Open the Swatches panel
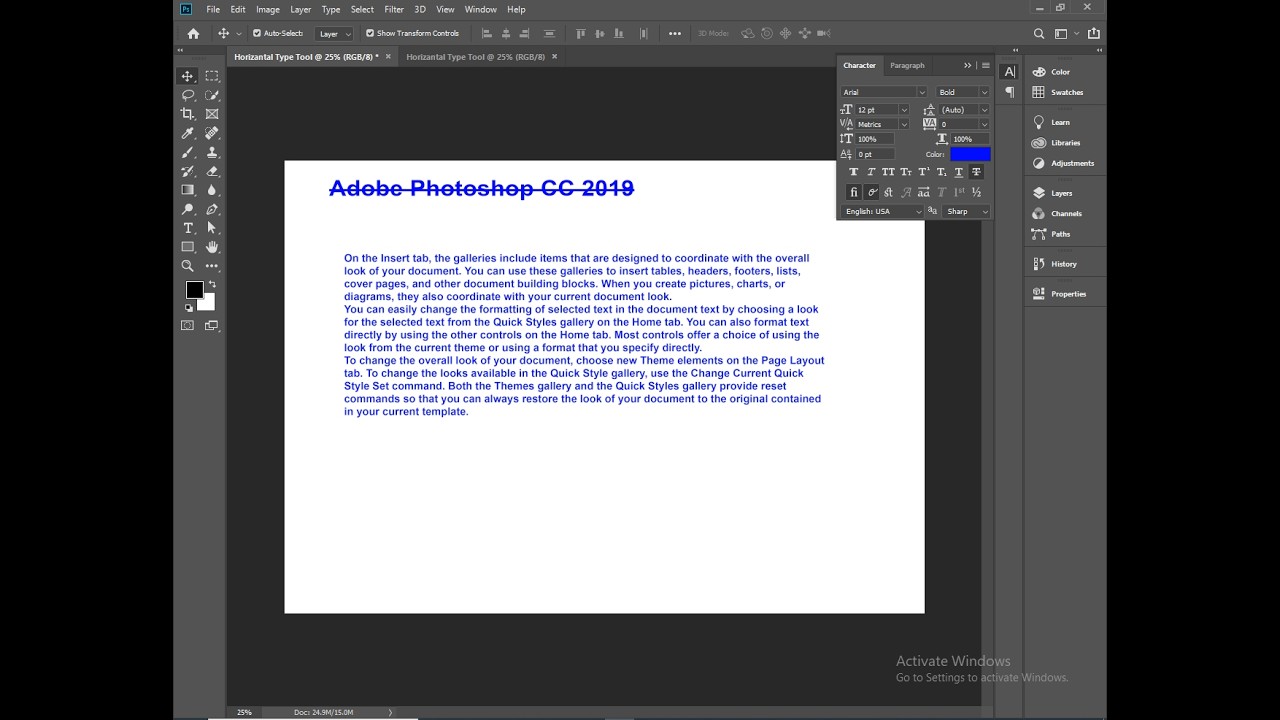The height and width of the screenshot is (720, 1280). [x=1067, y=92]
